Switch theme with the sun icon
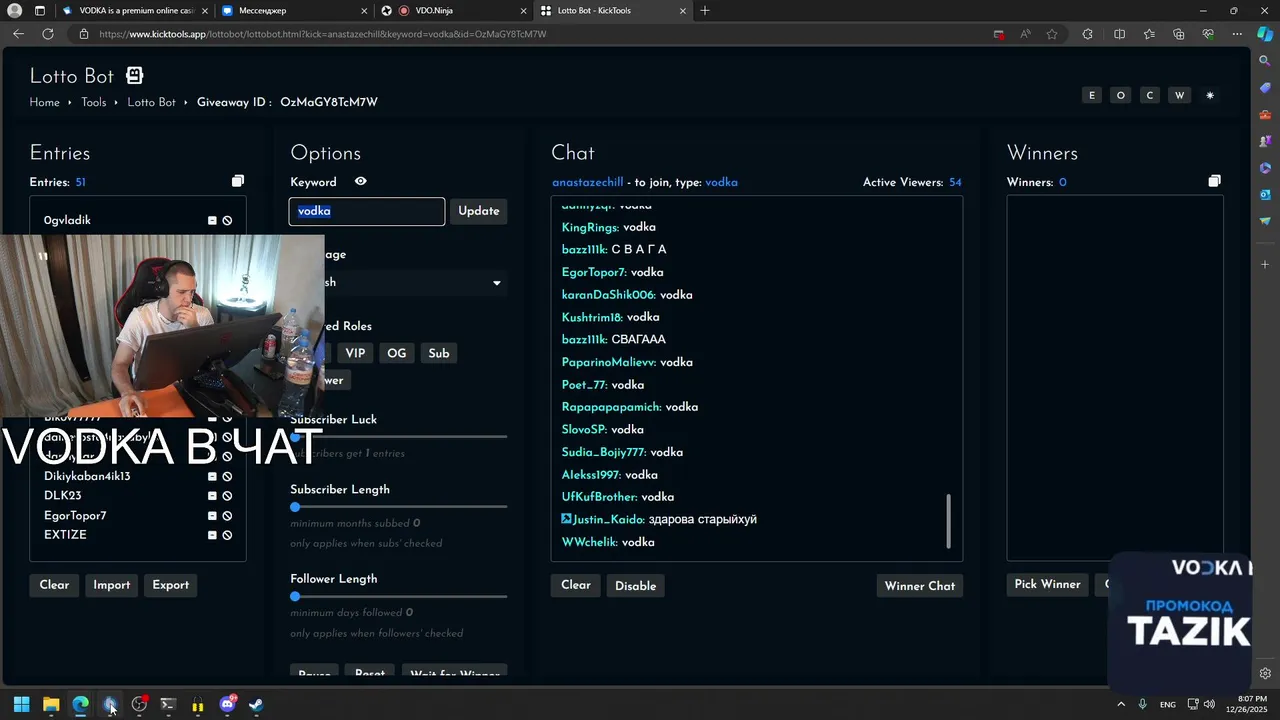This screenshot has width=1280, height=720. click(1210, 95)
